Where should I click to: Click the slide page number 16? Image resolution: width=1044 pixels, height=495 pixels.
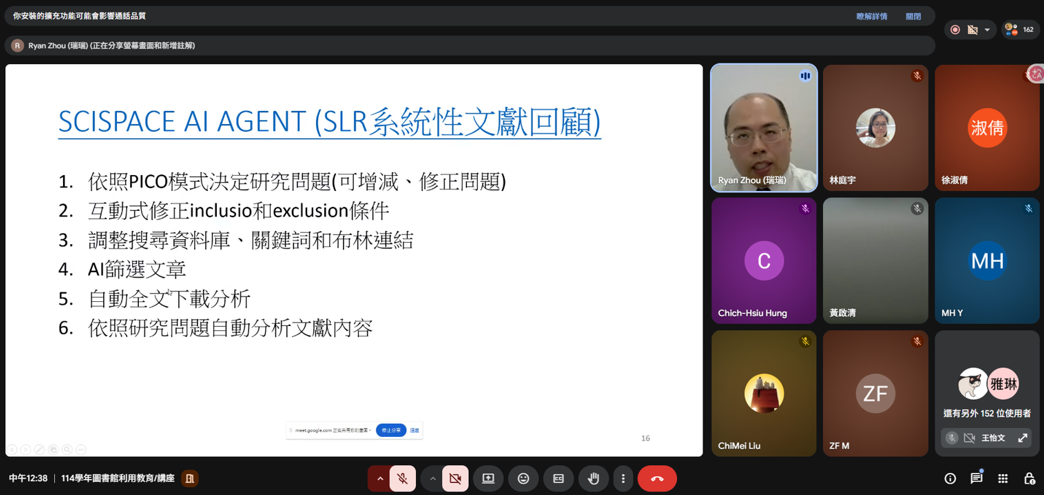(645, 438)
